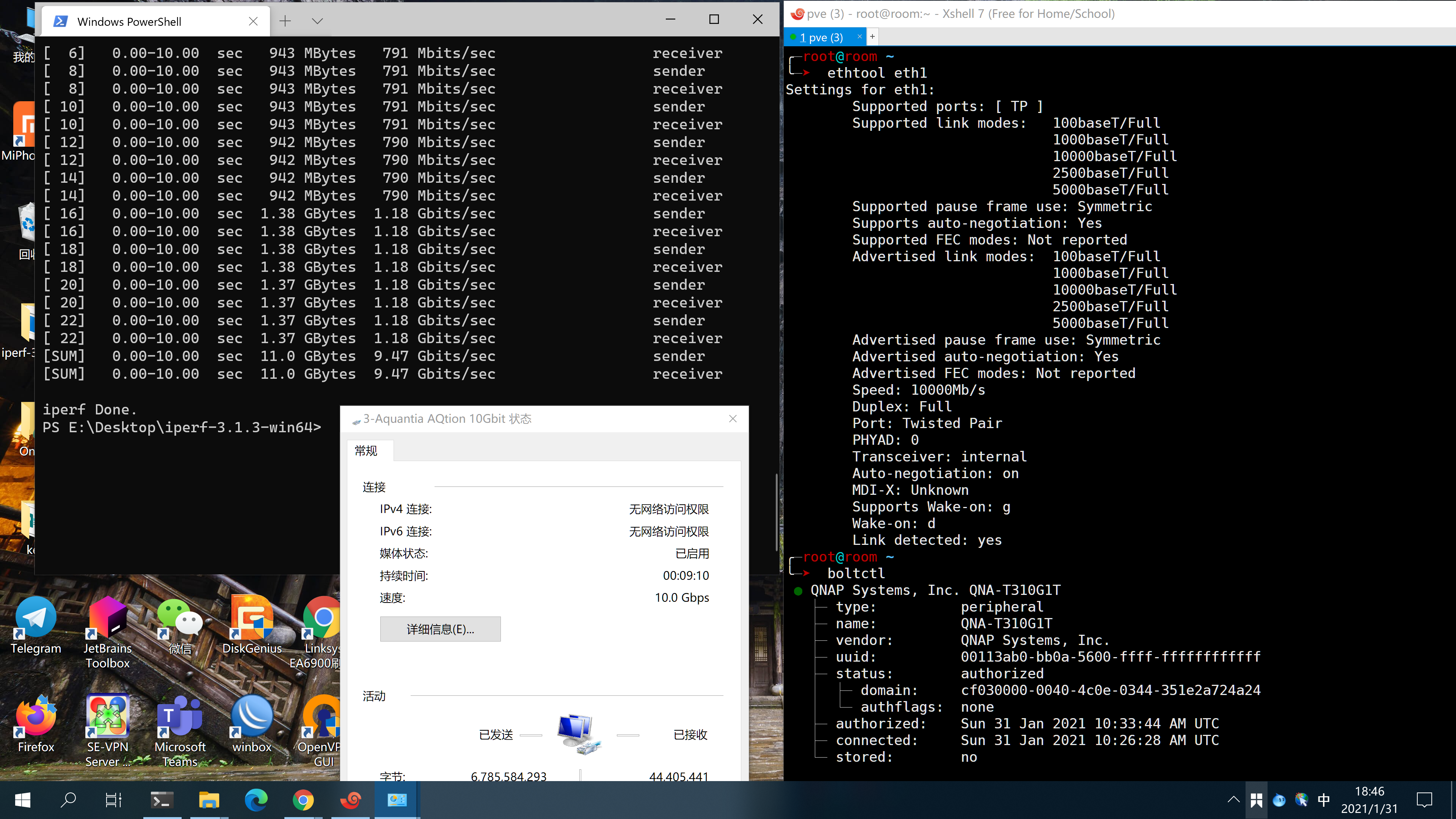Screen dimensions: 1456x819
Task: Switch to the 1 pve (3) session tab
Action: click(821, 37)
